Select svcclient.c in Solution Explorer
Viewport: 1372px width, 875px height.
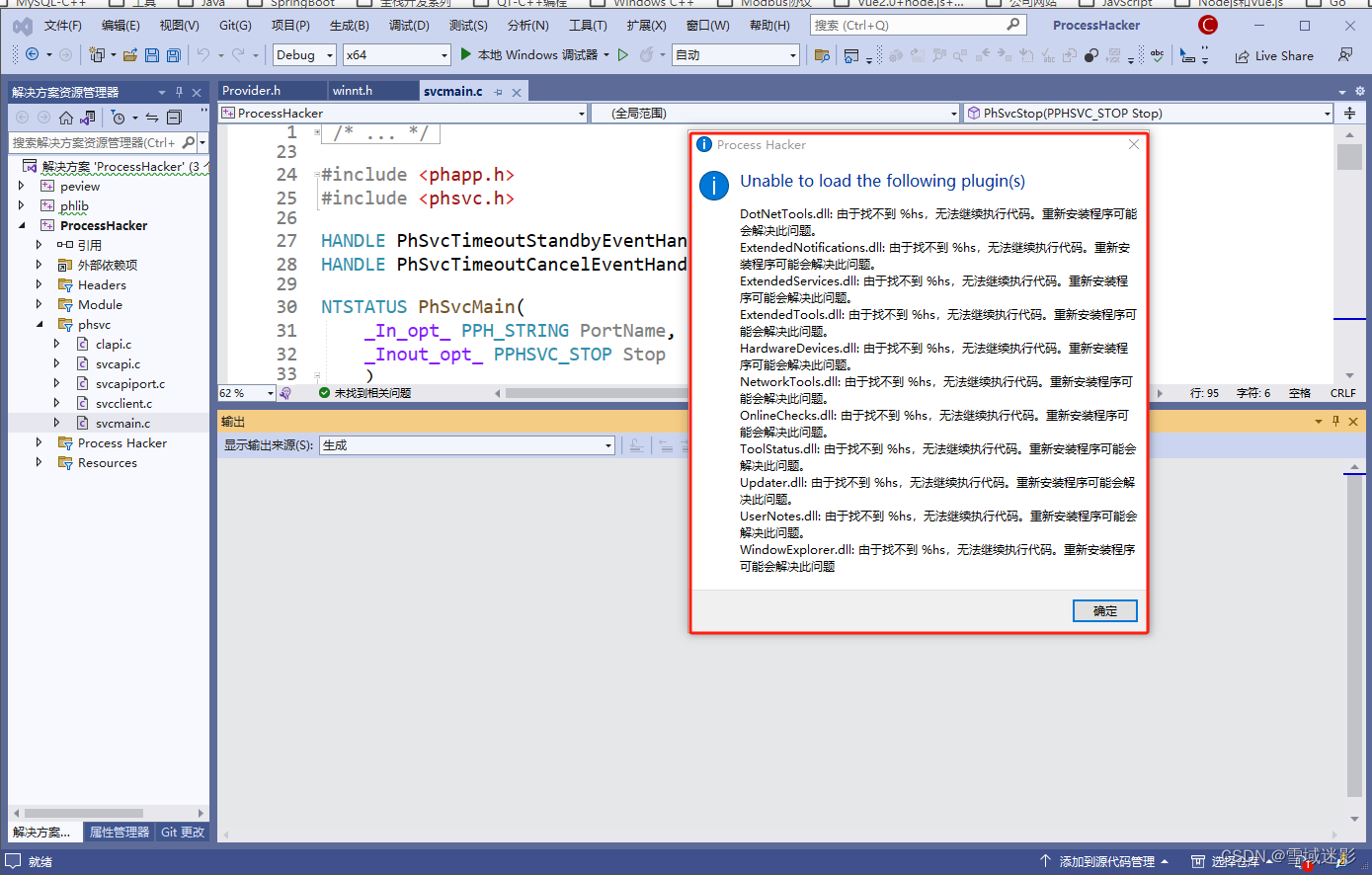122,403
